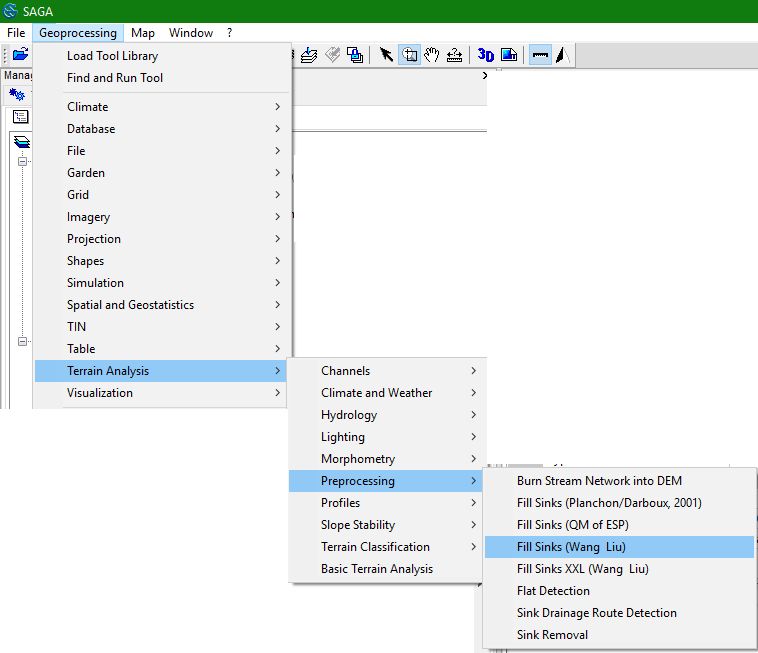Expand the Simulation submenu
This screenshot has width=758, height=653.
[163, 283]
